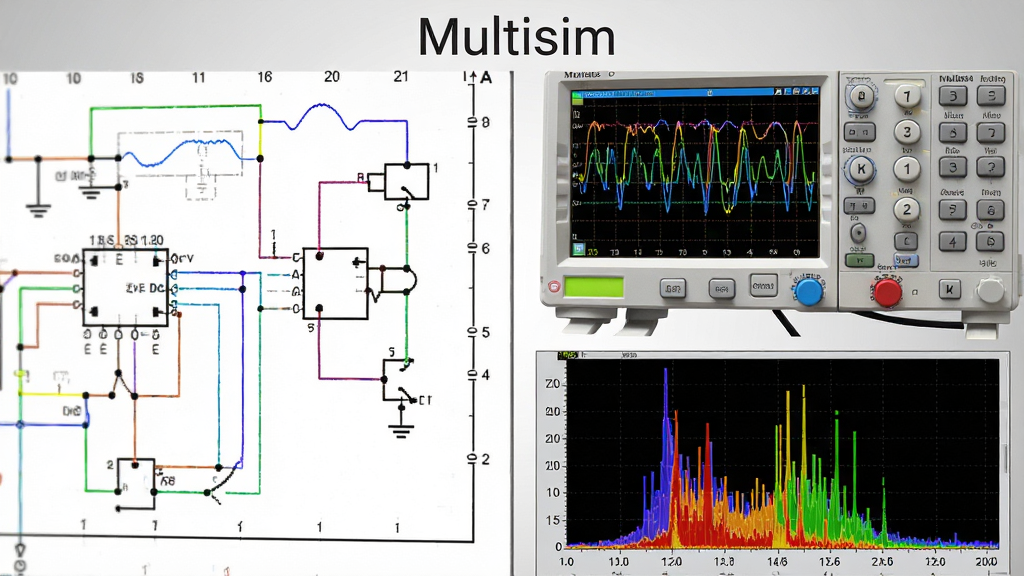Turn the blue knob under the oscilloscope screen
Screen dimensions: 1024x576
pyautogui.click(x=808, y=291)
